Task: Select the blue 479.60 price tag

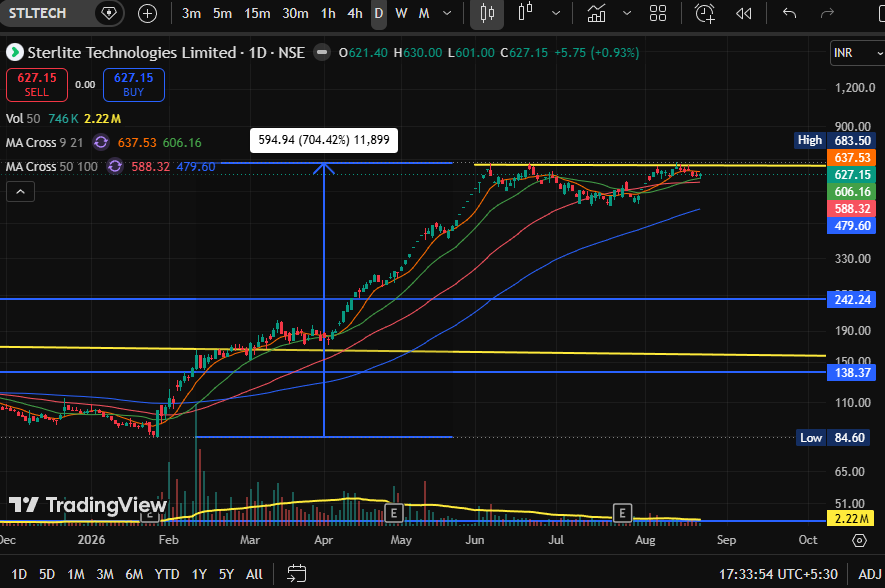Action: click(x=852, y=226)
